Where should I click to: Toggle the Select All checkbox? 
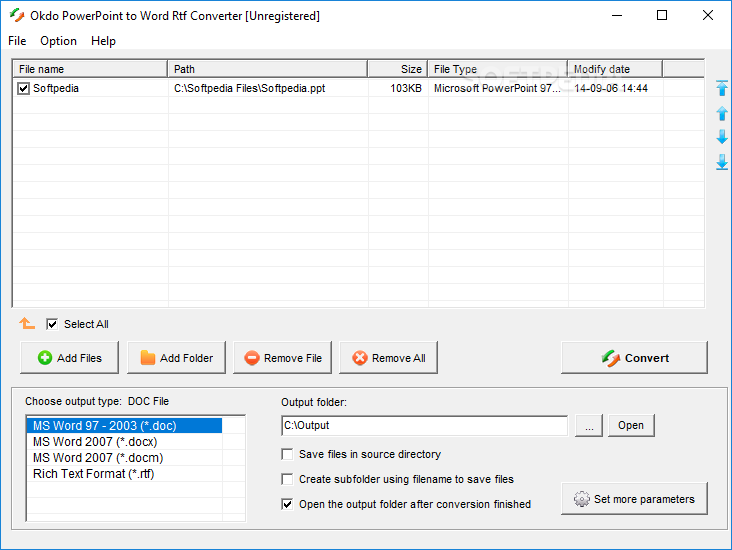[x=52, y=324]
